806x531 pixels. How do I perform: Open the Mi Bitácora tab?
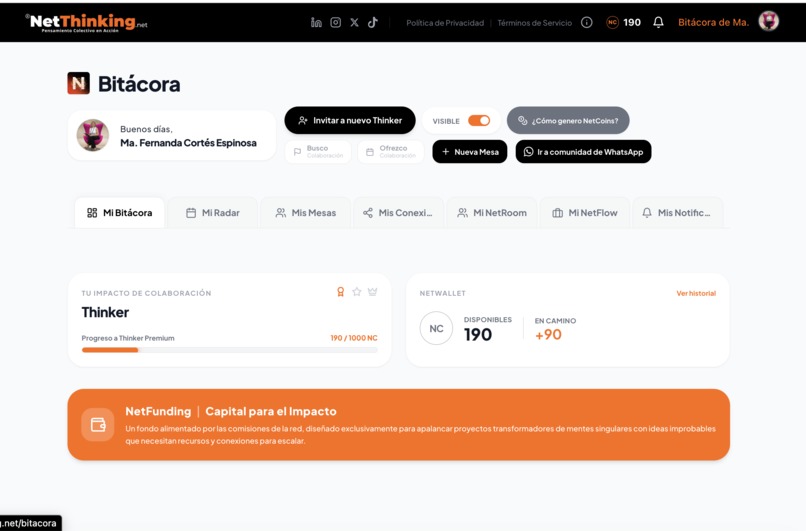(119, 213)
